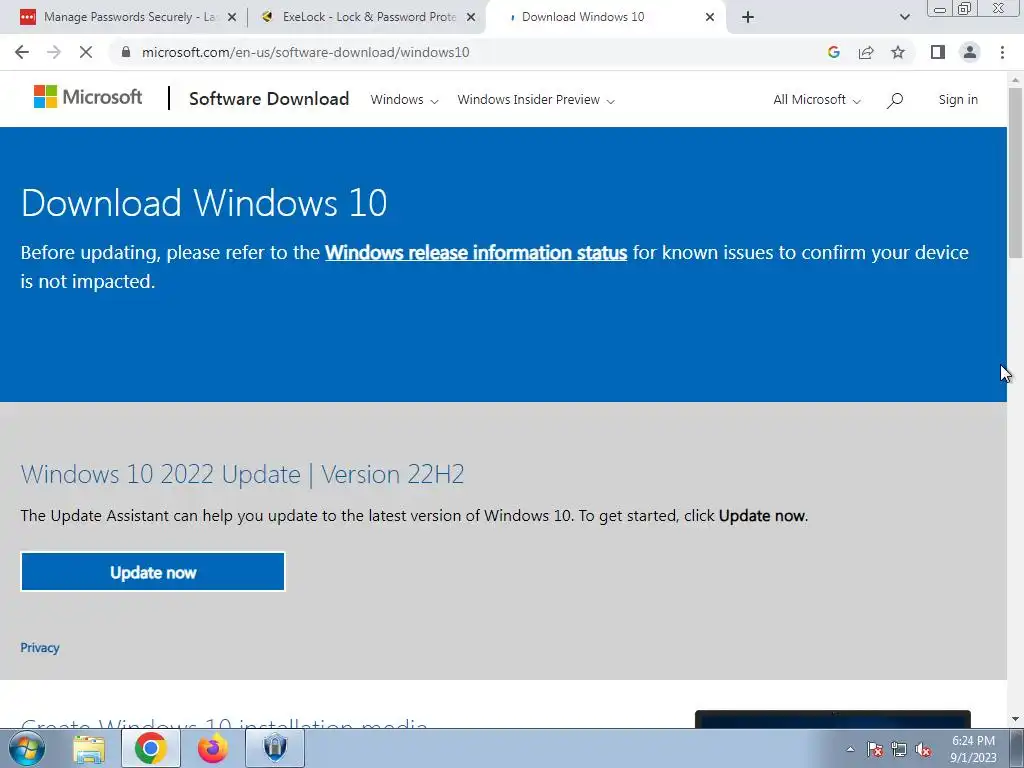Open the Privacy link
Image resolution: width=1024 pixels, height=768 pixels.
click(x=40, y=648)
